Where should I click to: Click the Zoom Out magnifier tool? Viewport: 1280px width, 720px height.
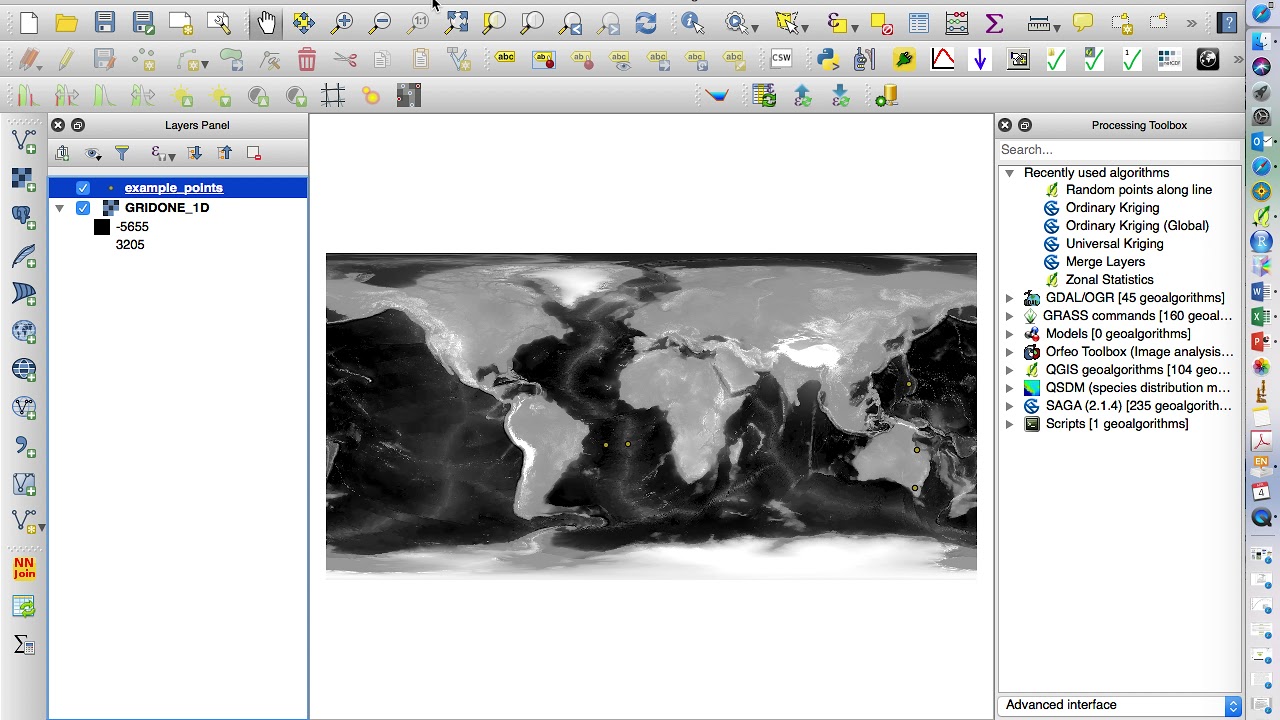(380, 22)
